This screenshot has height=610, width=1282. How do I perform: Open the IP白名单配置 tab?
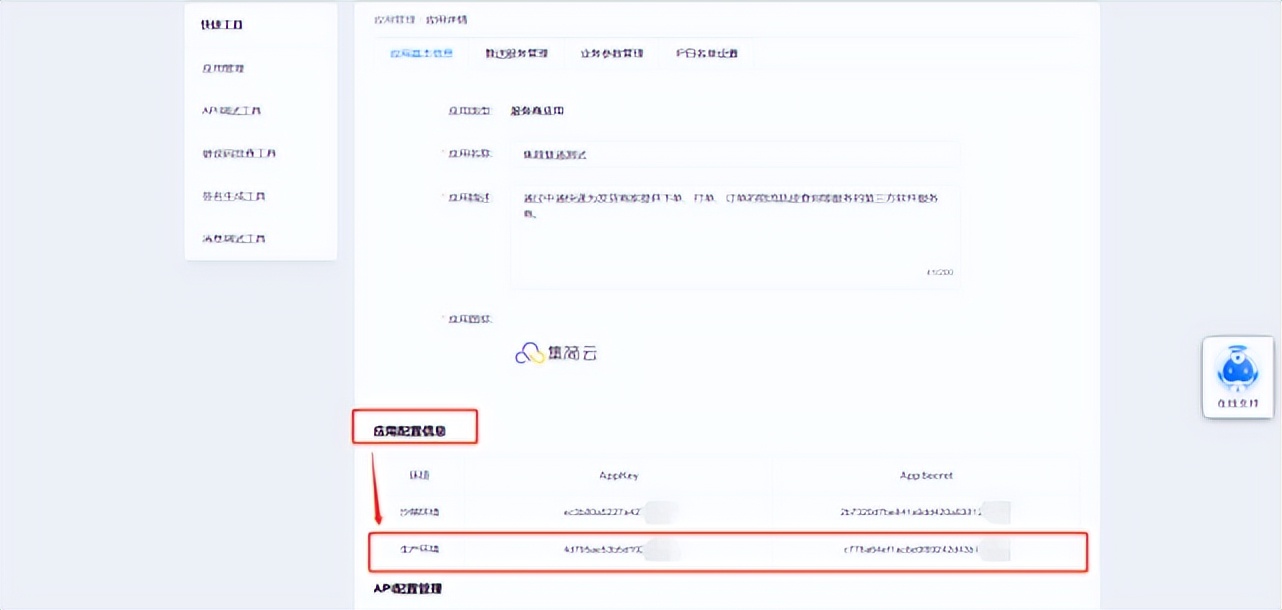point(705,54)
